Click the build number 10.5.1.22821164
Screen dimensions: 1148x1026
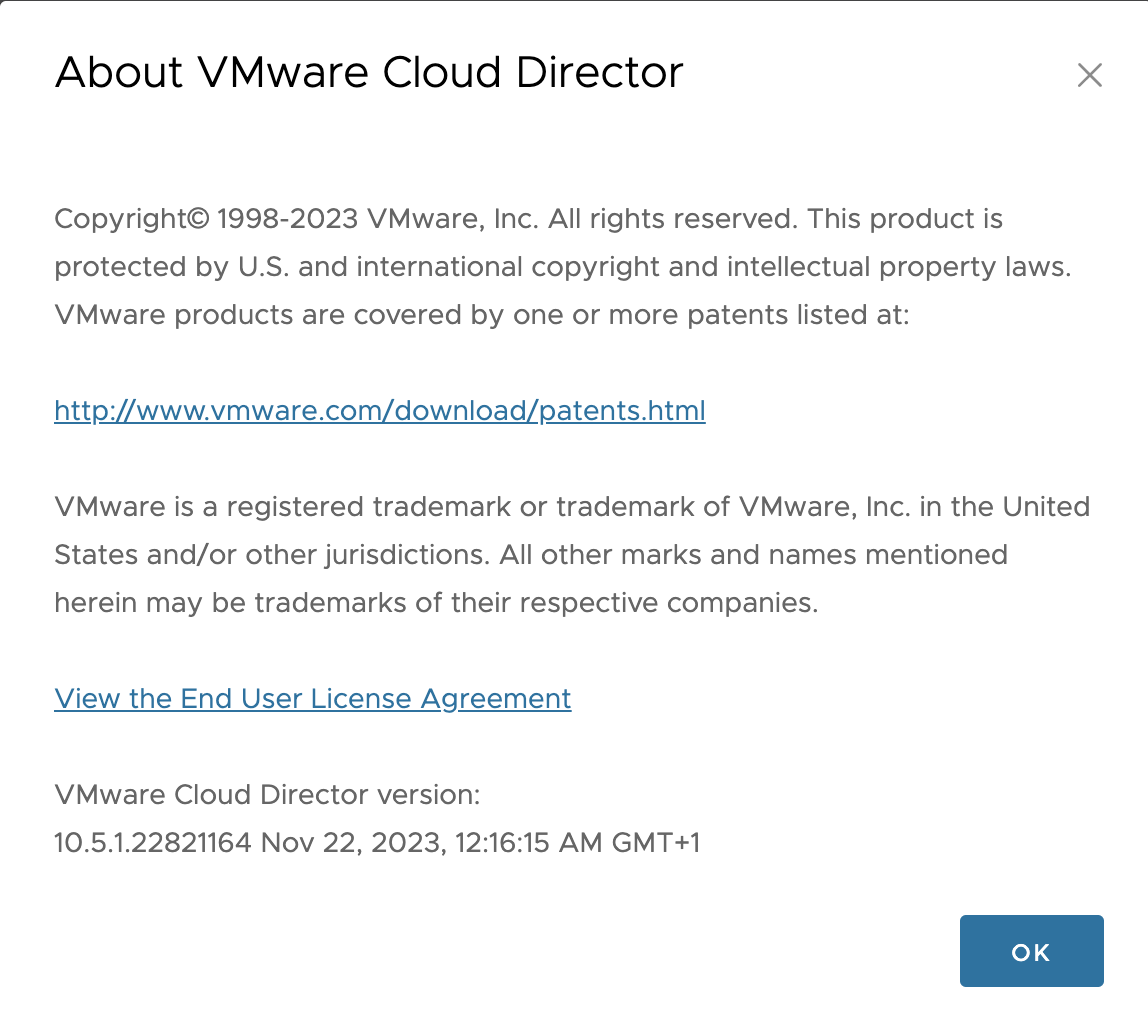pos(152,843)
